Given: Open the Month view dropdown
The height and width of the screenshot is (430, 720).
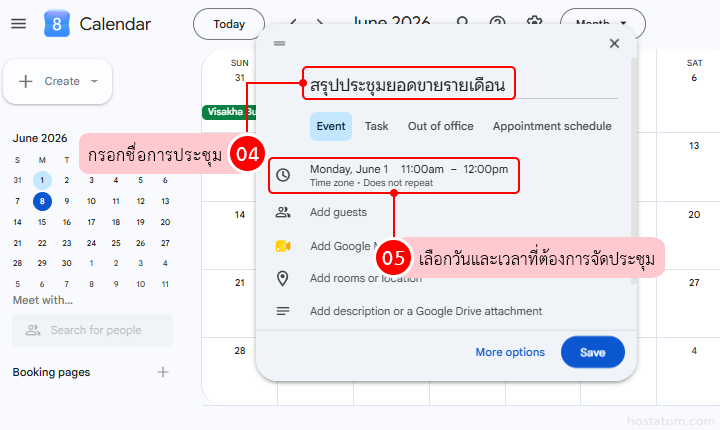Looking at the screenshot, I should [x=602, y=23].
